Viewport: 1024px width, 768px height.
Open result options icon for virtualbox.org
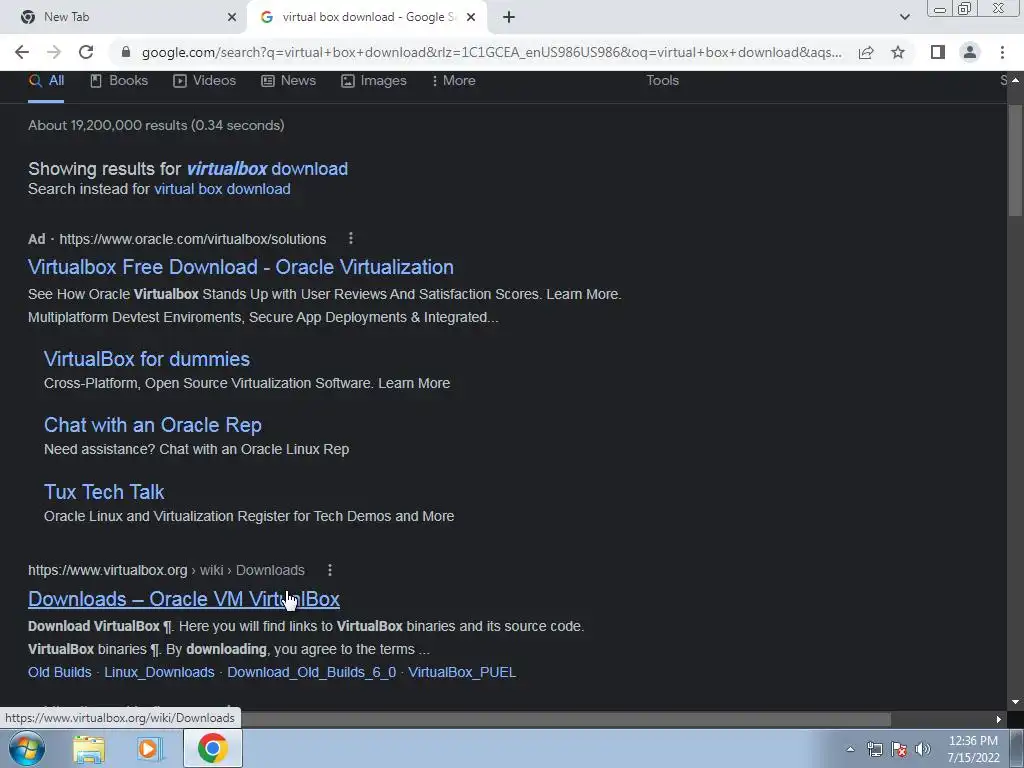330,570
